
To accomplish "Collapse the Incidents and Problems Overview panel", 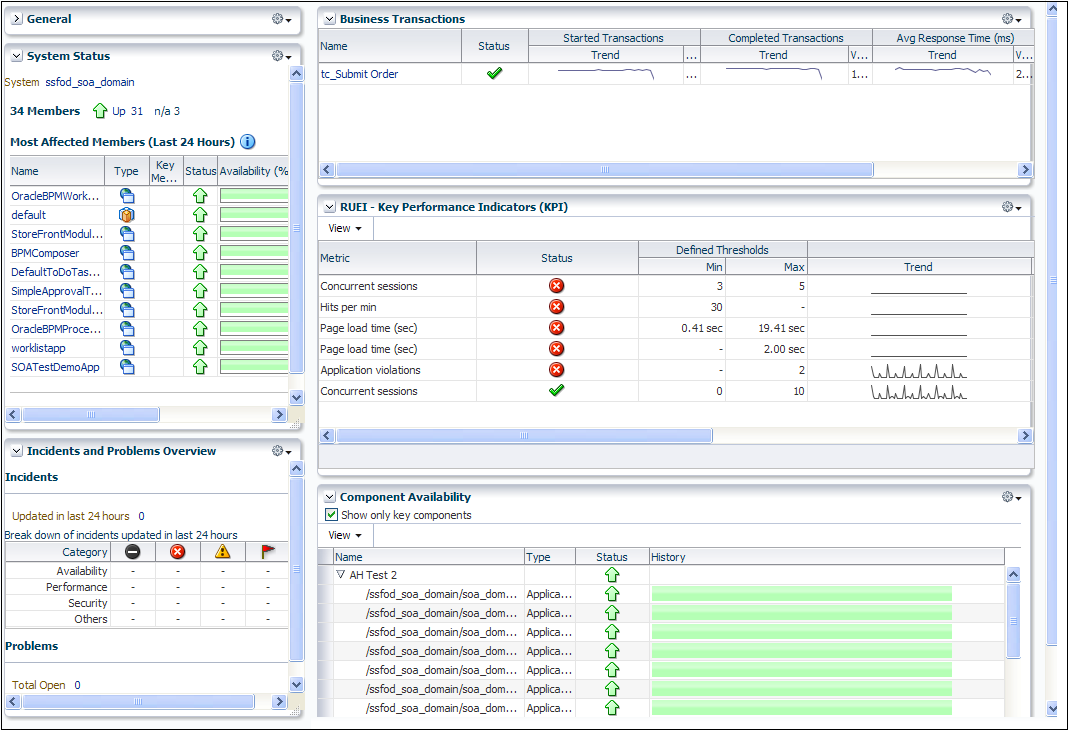I will [x=17, y=451].
